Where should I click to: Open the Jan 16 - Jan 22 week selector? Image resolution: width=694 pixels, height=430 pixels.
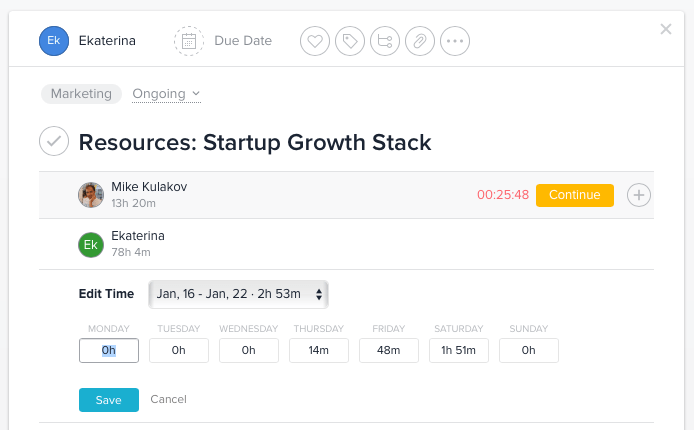pyautogui.click(x=238, y=294)
